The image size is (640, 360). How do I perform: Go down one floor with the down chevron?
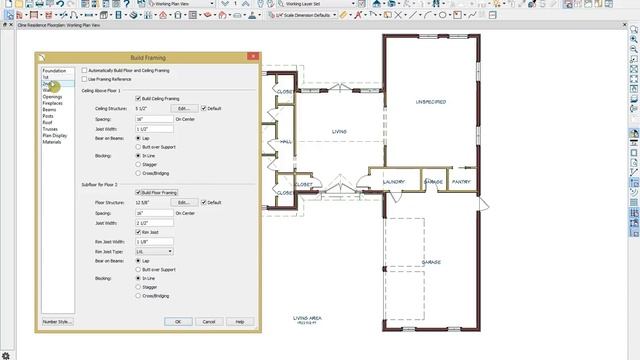224,4
